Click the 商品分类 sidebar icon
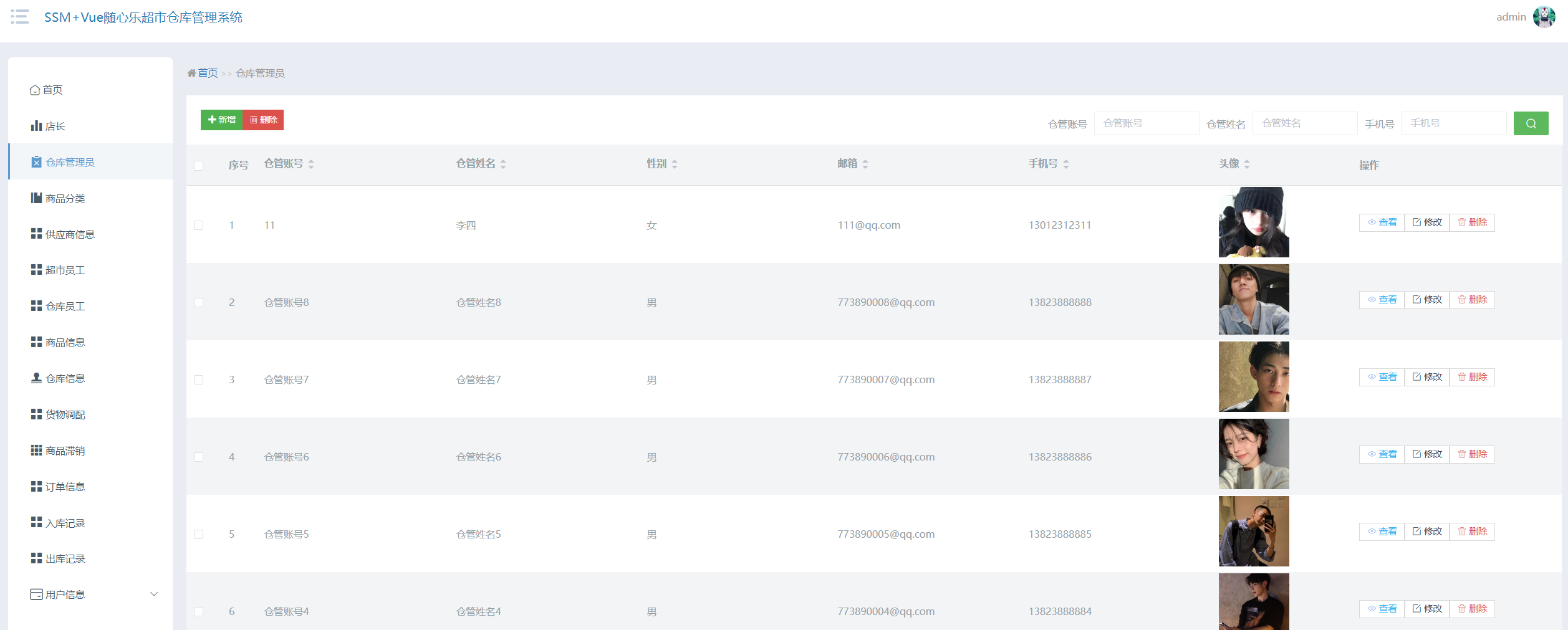 point(36,198)
